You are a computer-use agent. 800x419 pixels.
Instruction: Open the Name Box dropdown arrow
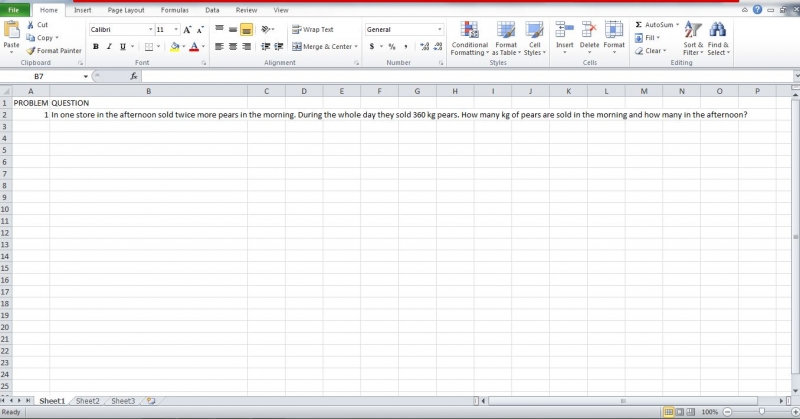coord(85,76)
